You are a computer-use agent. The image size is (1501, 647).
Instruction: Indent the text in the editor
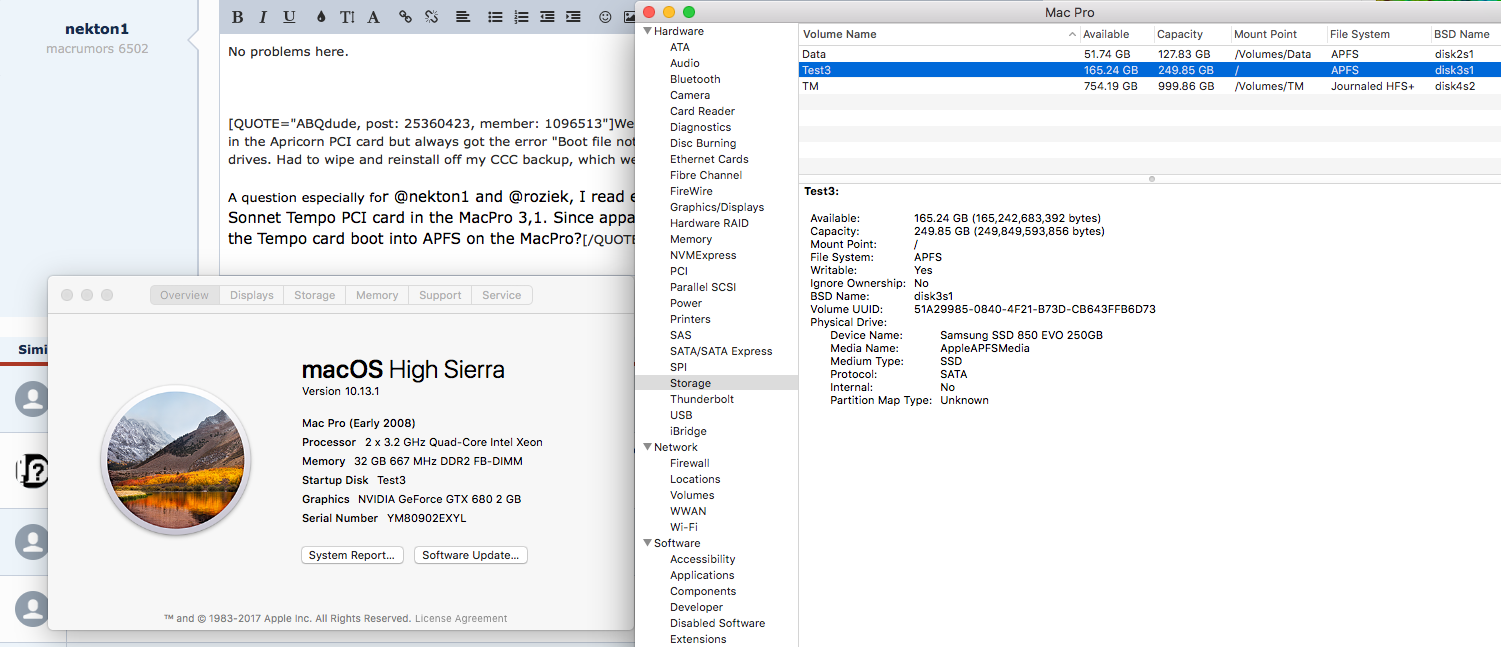pos(573,17)
